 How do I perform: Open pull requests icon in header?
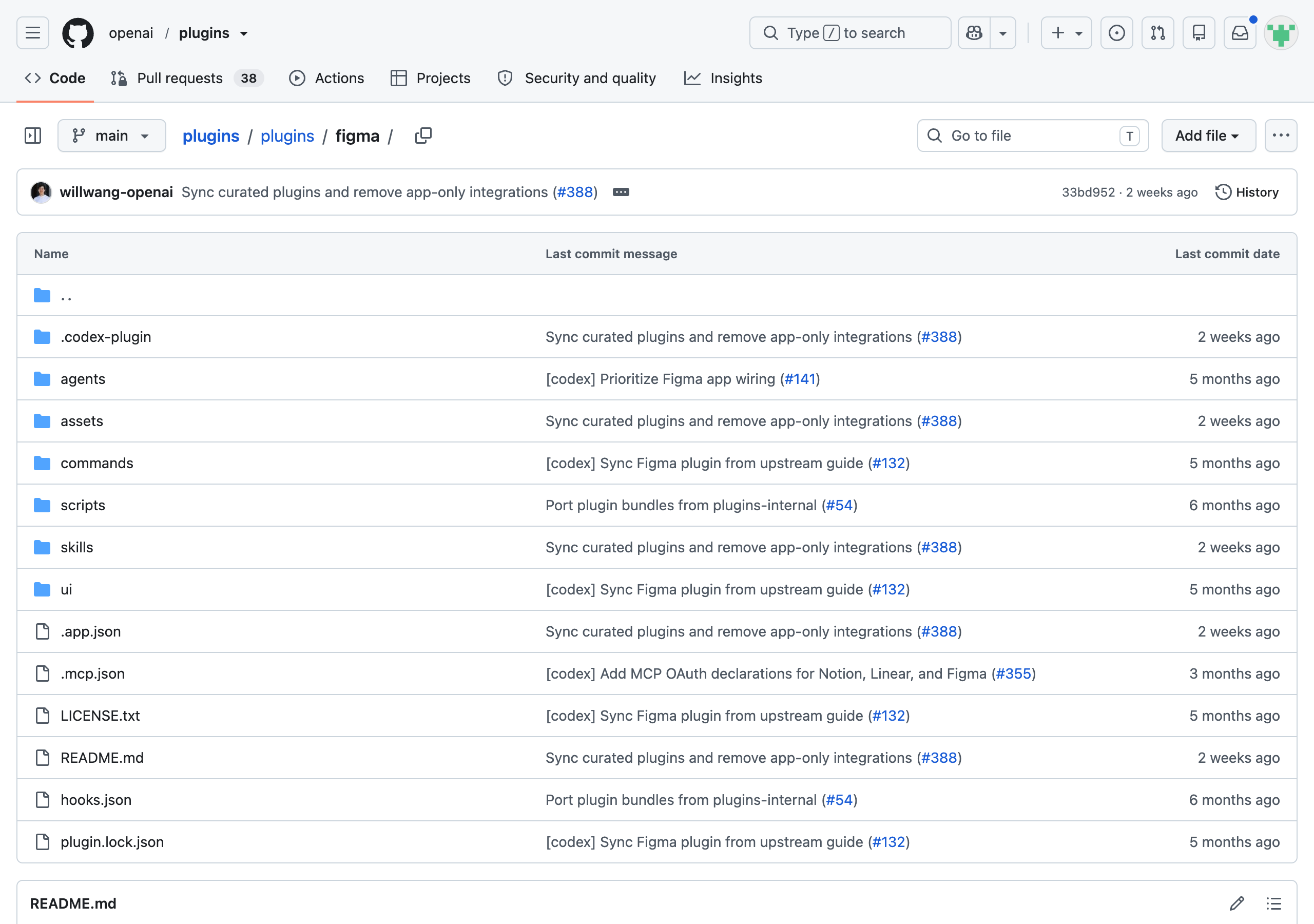coord(1158,33)
